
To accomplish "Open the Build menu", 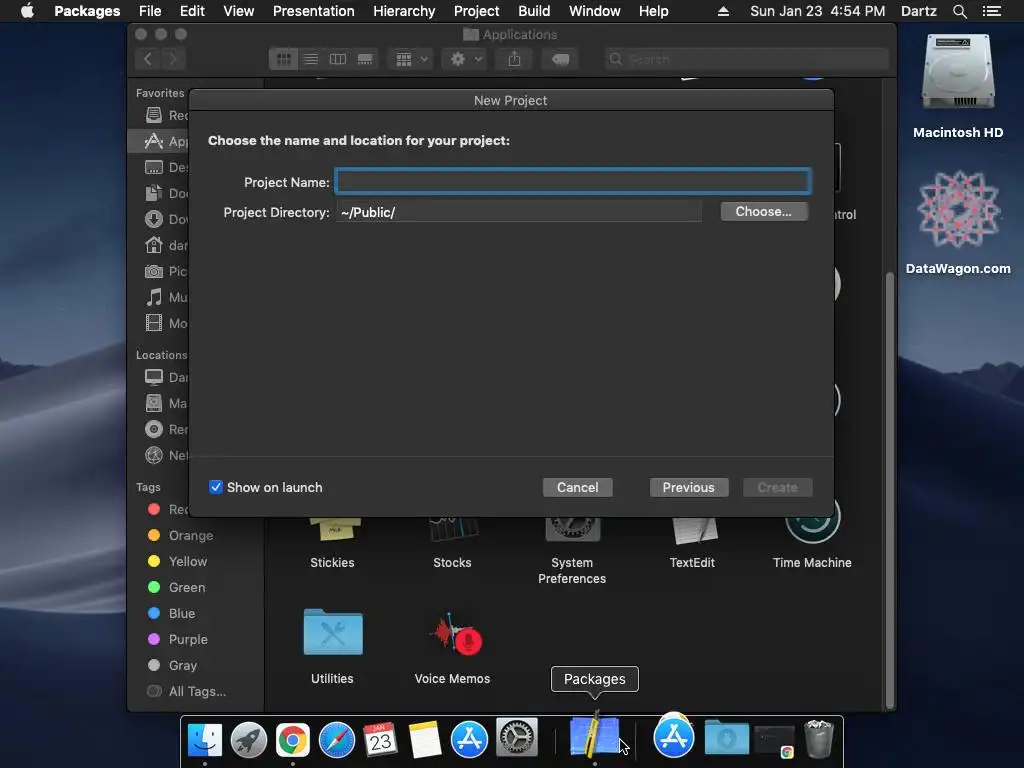I will [534, 11].
